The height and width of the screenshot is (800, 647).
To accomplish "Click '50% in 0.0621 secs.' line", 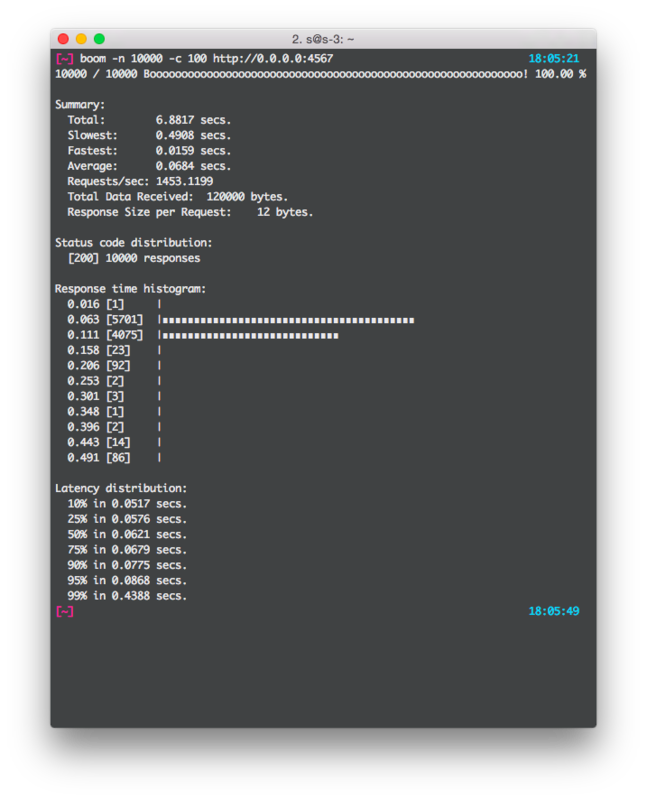I will pos(127,534).
